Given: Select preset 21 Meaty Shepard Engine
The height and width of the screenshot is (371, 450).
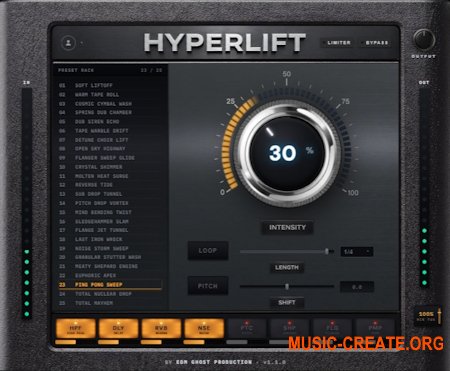Looking at the screenshot, I should [110, 266].
